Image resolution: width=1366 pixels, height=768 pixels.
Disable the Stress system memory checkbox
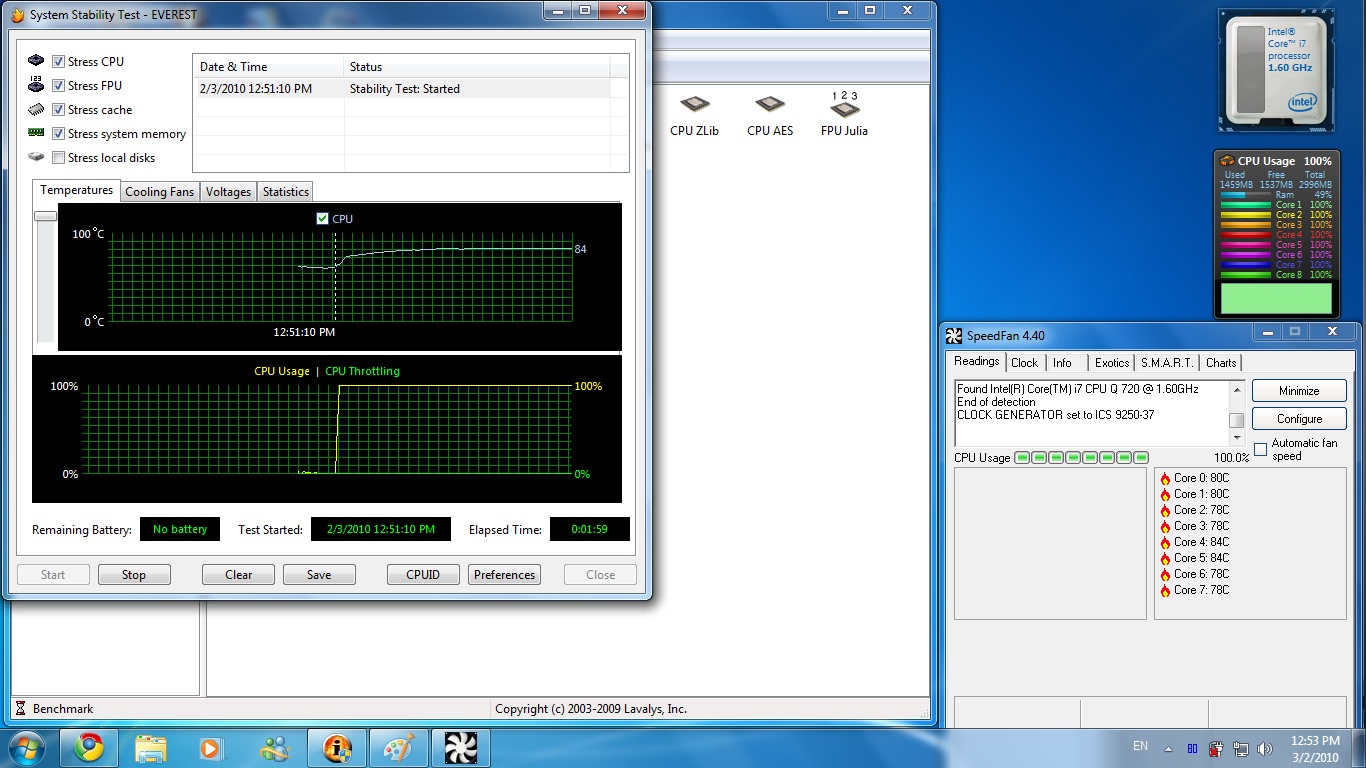tap(58, 133)
